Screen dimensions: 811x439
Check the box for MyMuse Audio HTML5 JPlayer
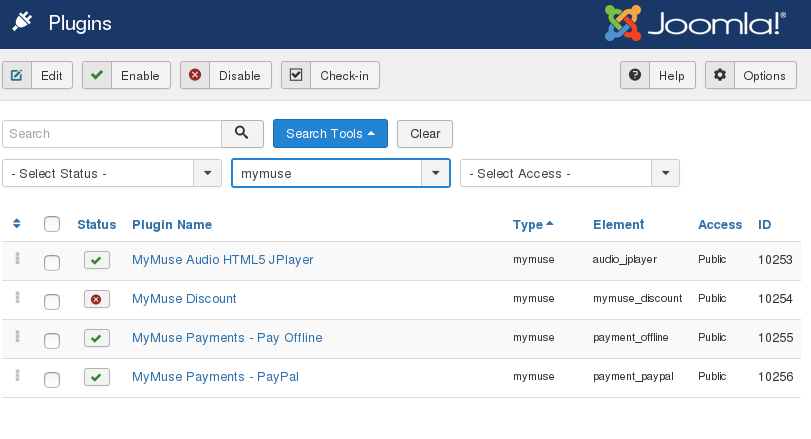(52, 263)
